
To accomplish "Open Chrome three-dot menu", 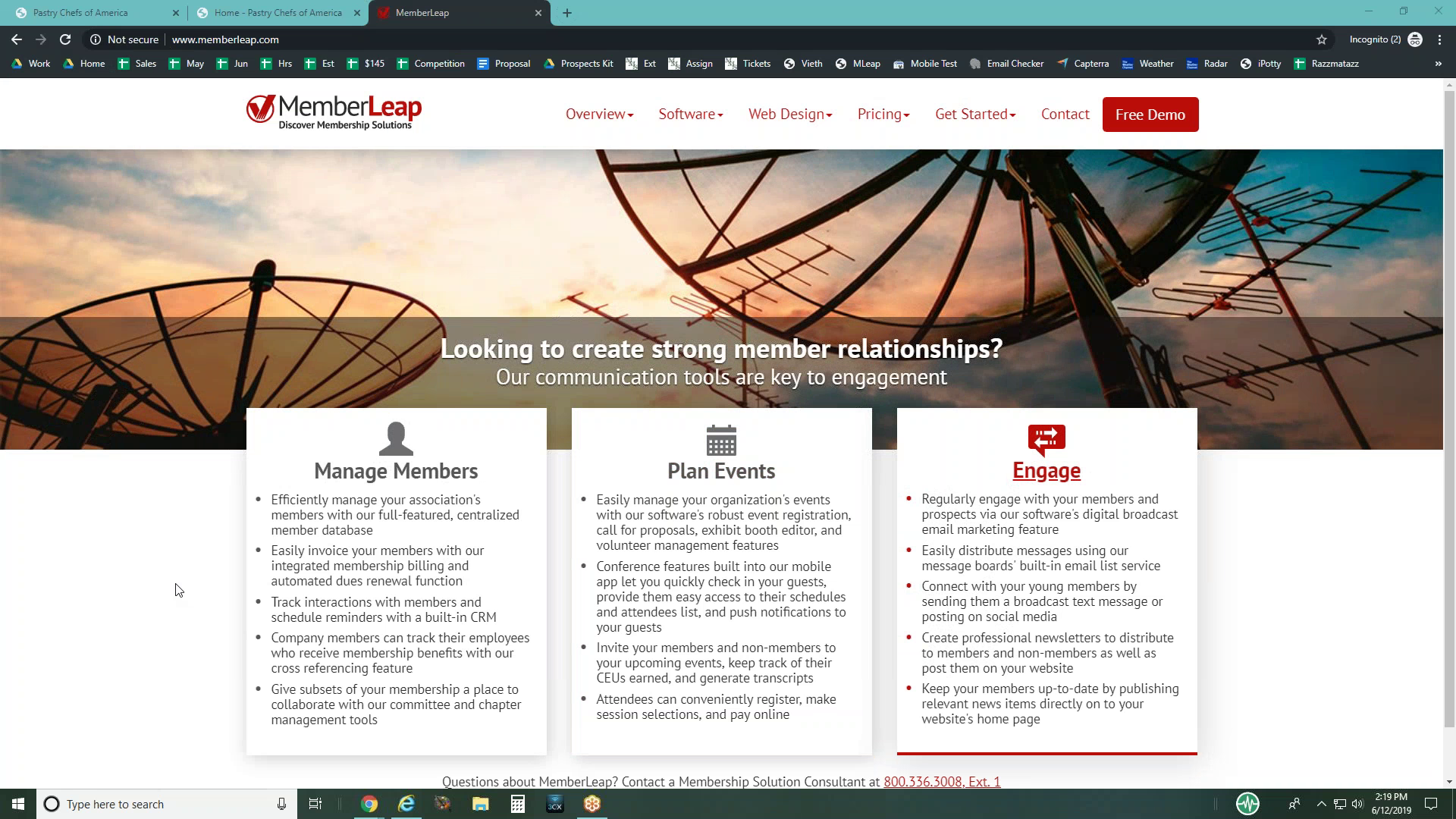I will (x=1439, y=39).
